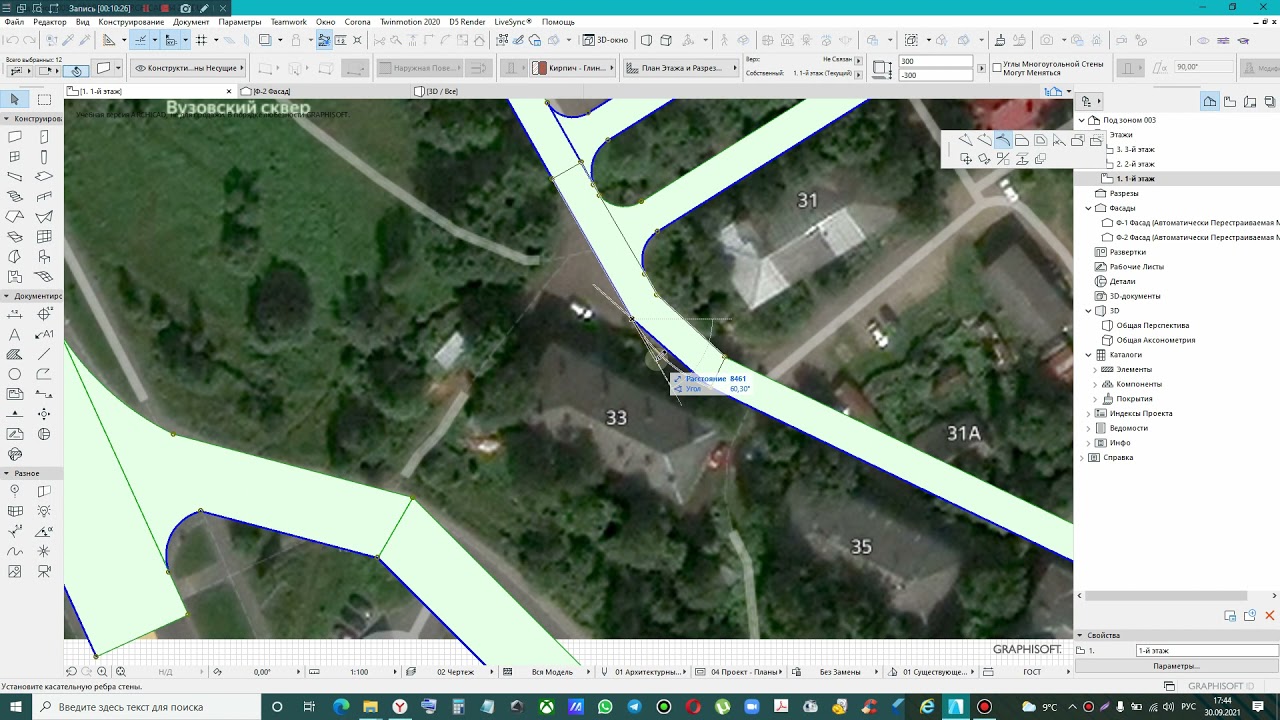
Task: Select the Door tool in toolbox
Action: tap(44, 137)
